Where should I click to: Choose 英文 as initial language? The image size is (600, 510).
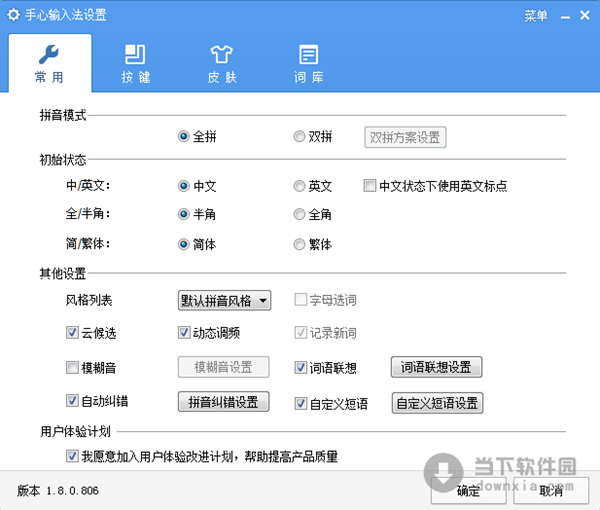click(x=299, y=186)
